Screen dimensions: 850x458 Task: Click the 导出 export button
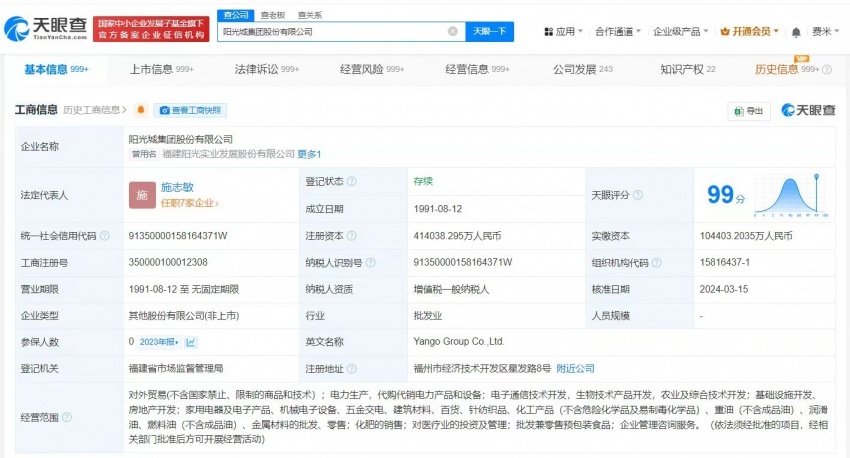pos(749,111)
